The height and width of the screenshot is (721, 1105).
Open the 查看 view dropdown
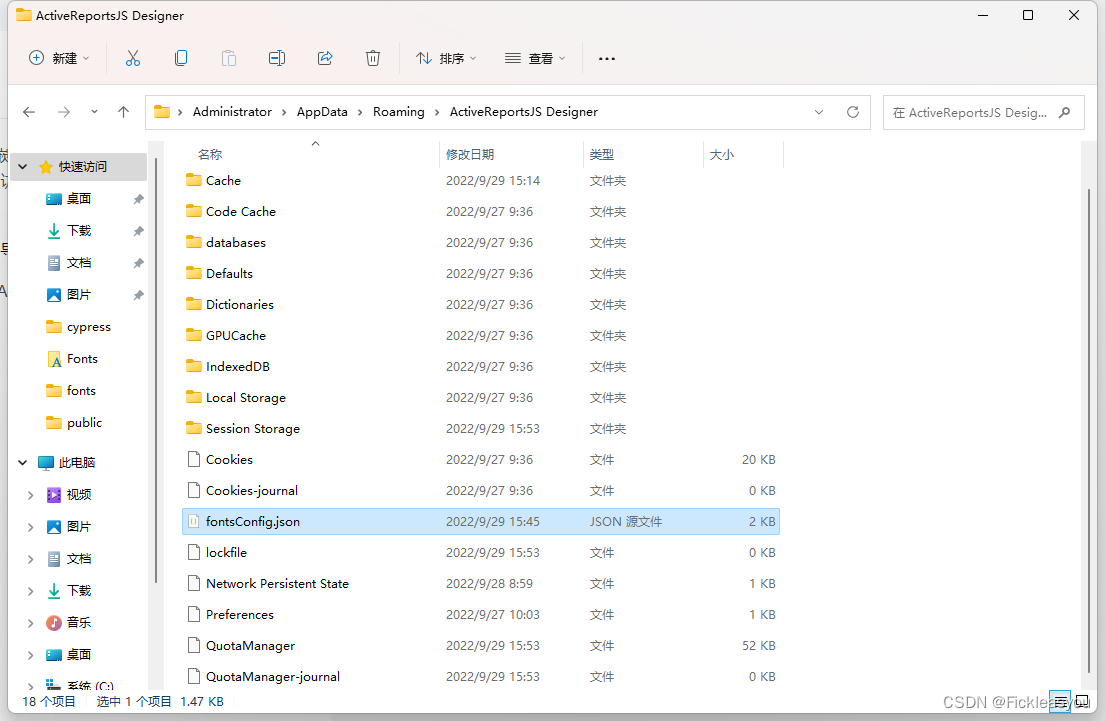(536, 58)
